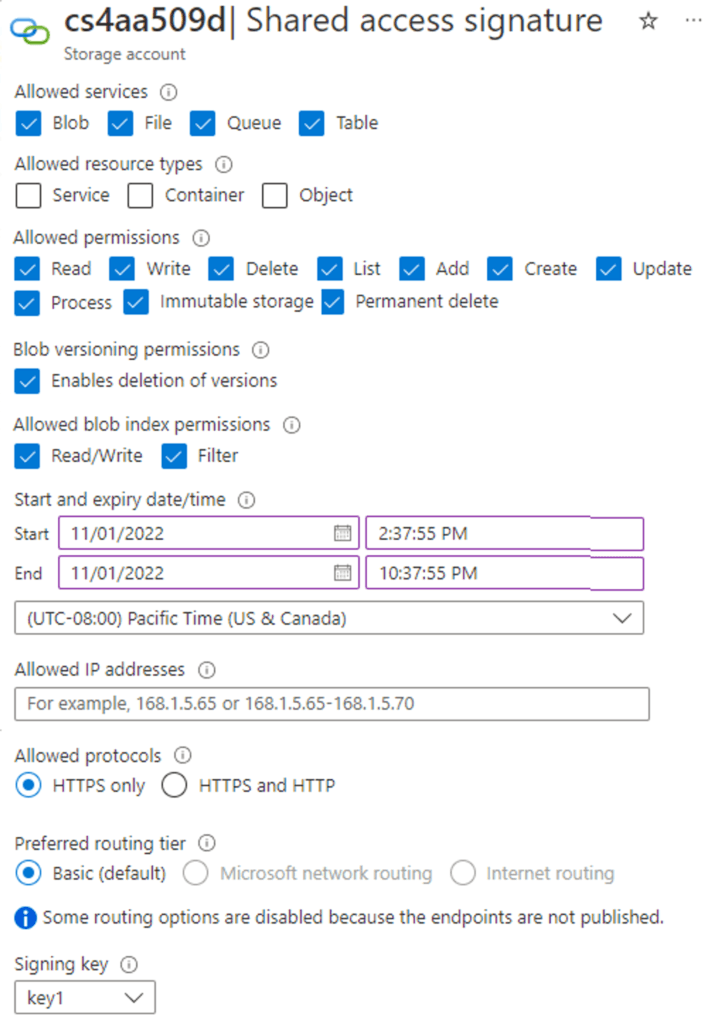Toggle the Update permission checkbox
This screenshot has height=1024, width=712.
[x=608, y=269]
